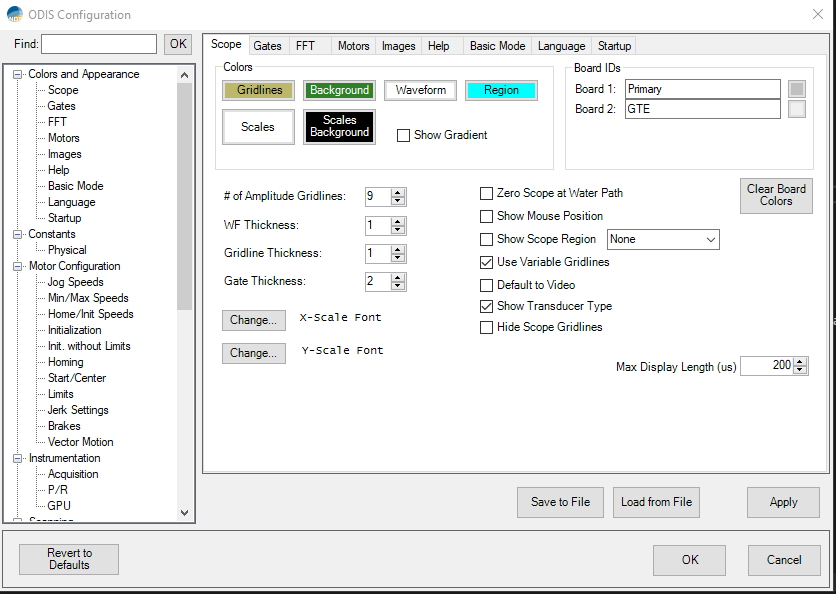Open the cyan Region color swatch

point(501,90)
